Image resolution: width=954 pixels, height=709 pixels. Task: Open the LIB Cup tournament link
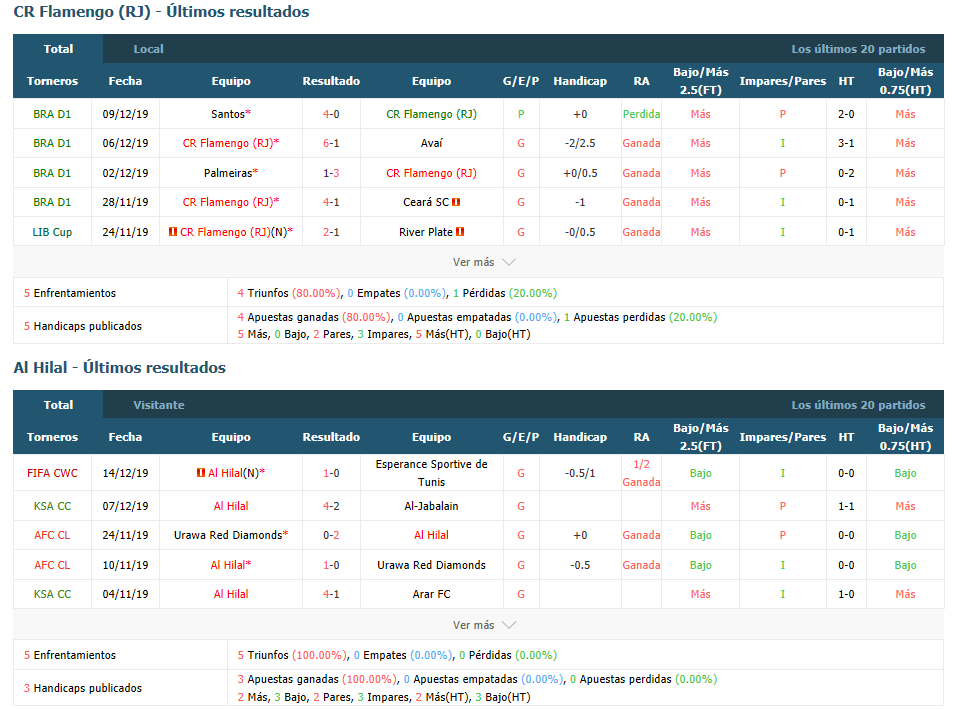[52, 232]
